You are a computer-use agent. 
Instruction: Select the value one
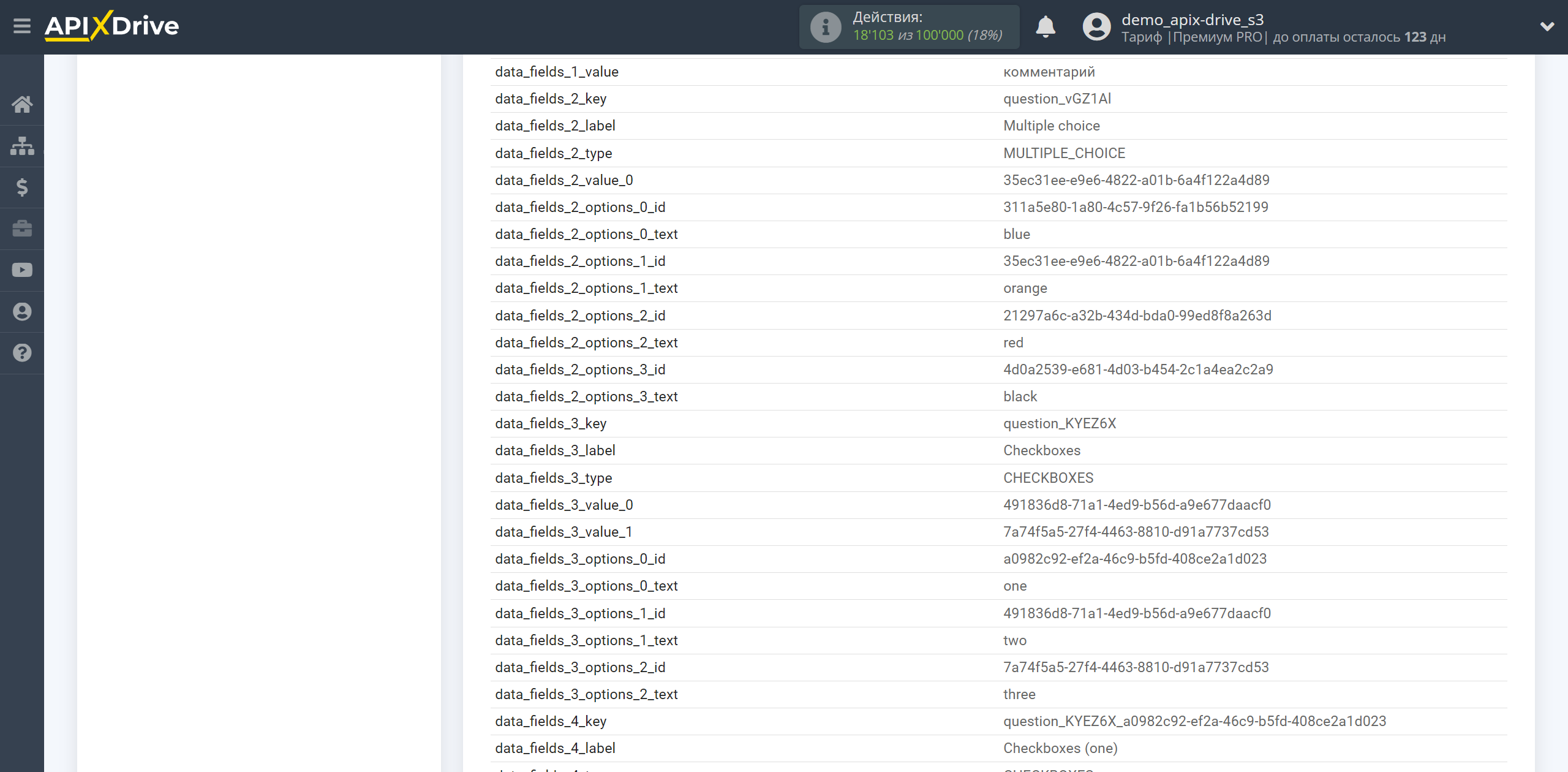click(x=1015, y=586)
